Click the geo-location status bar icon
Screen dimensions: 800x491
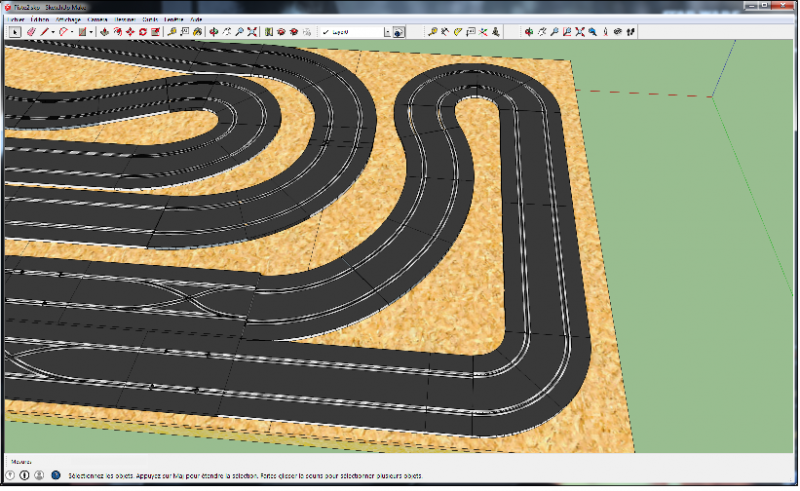coord(12,475)
